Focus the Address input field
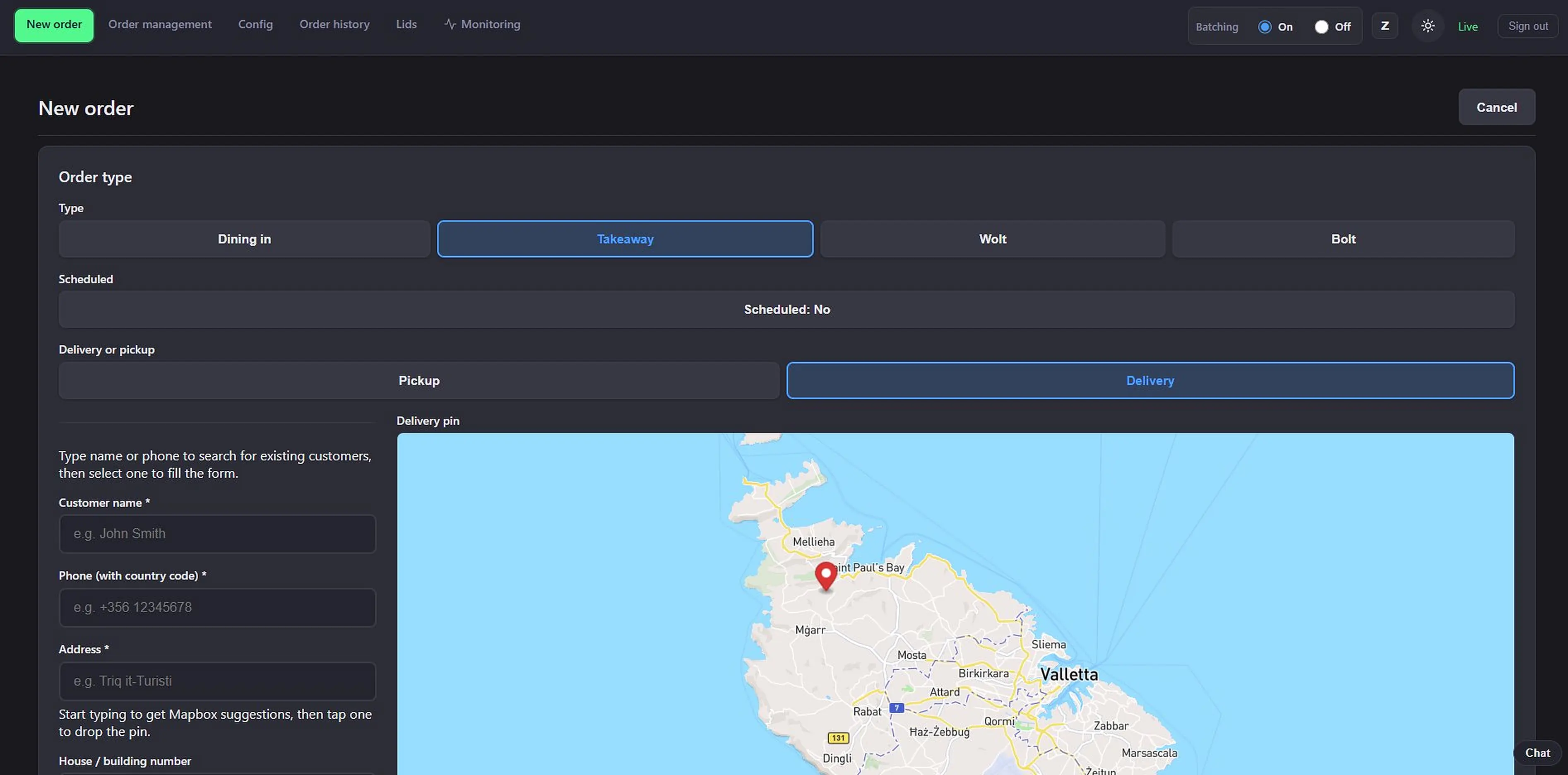This screenshot has height=775, width=1568. coord(217,681)
